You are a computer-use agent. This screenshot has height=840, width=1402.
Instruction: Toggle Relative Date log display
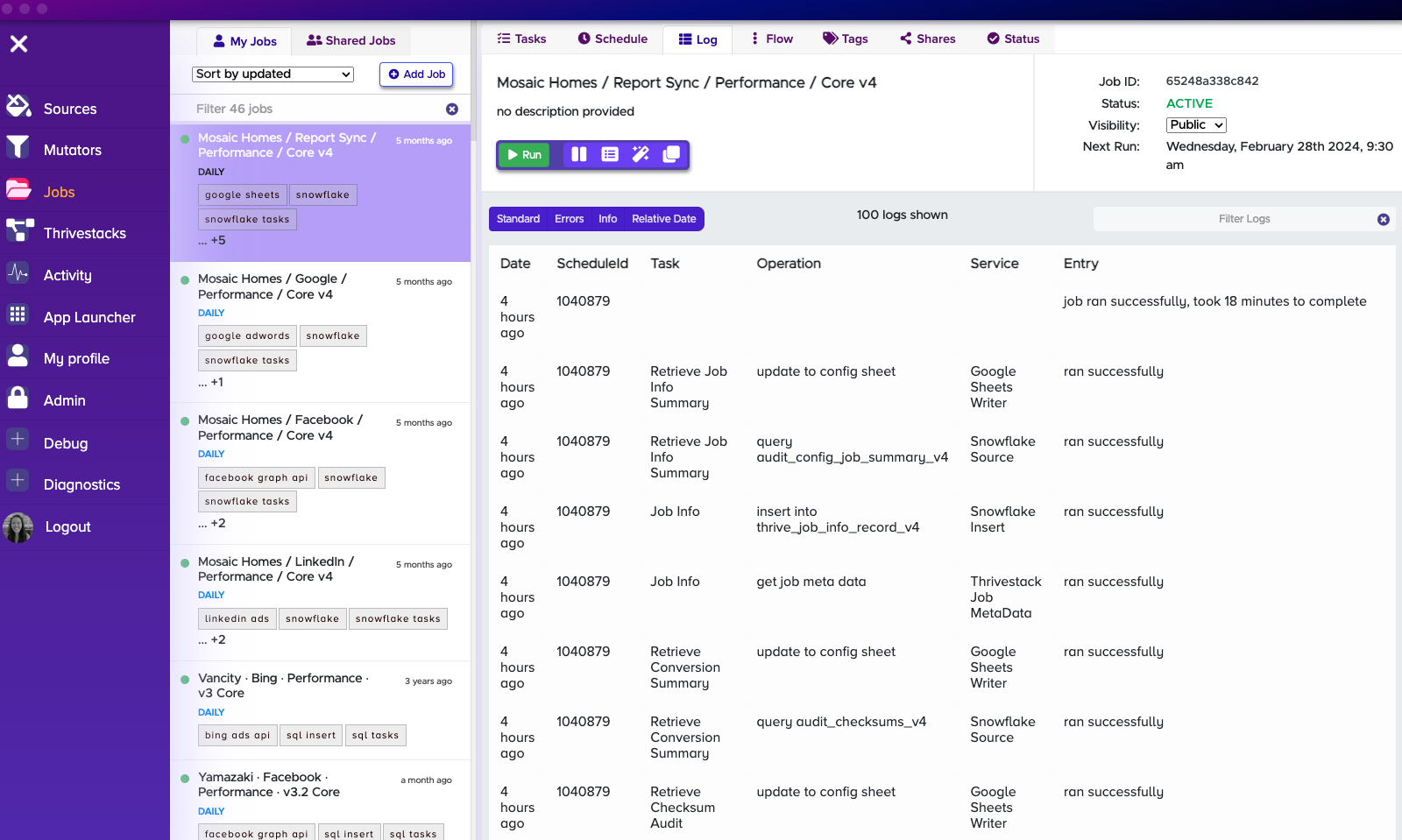pyautogui.click(x=663, y=219)
